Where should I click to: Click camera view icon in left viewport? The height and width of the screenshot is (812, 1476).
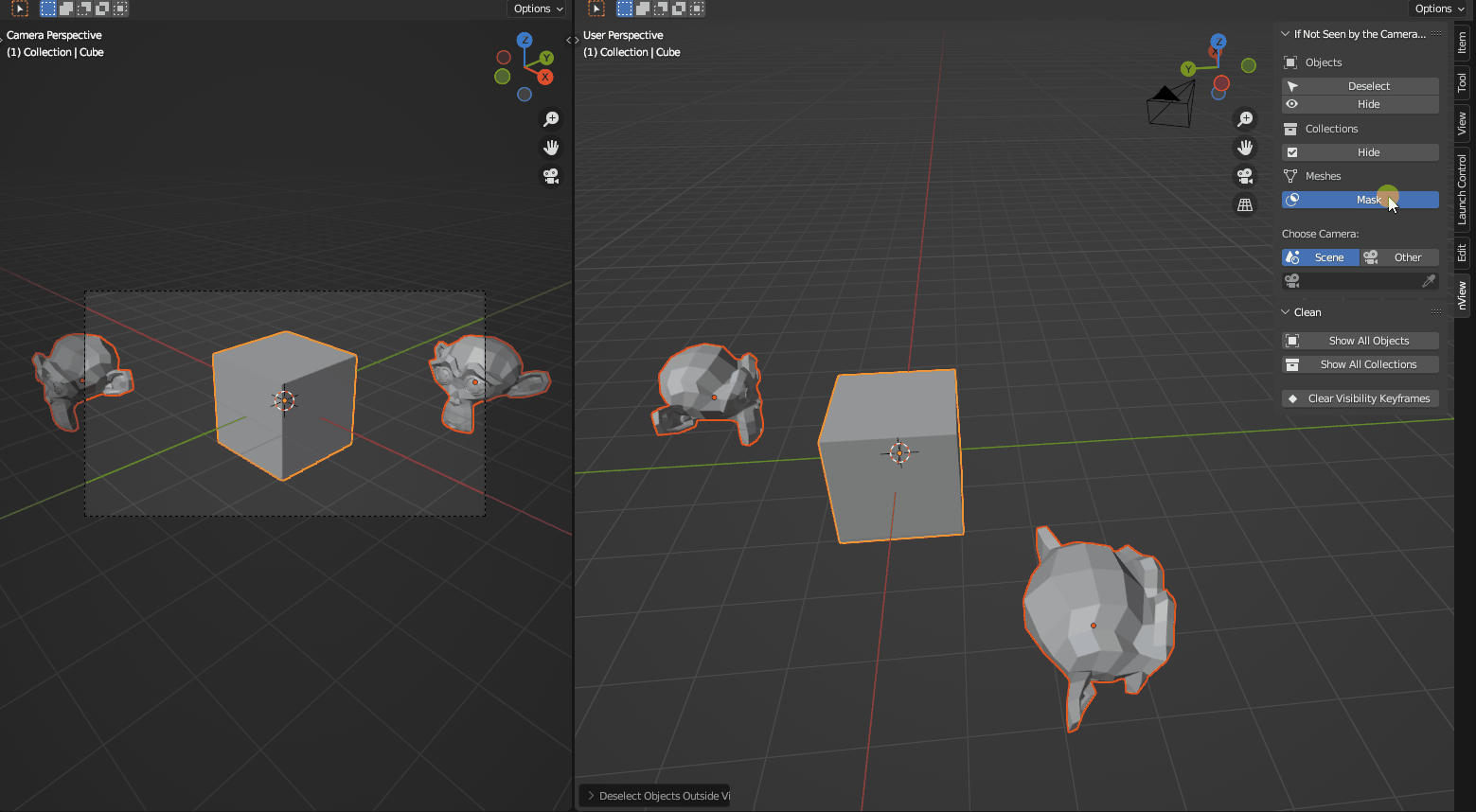(x=551, y=176)
